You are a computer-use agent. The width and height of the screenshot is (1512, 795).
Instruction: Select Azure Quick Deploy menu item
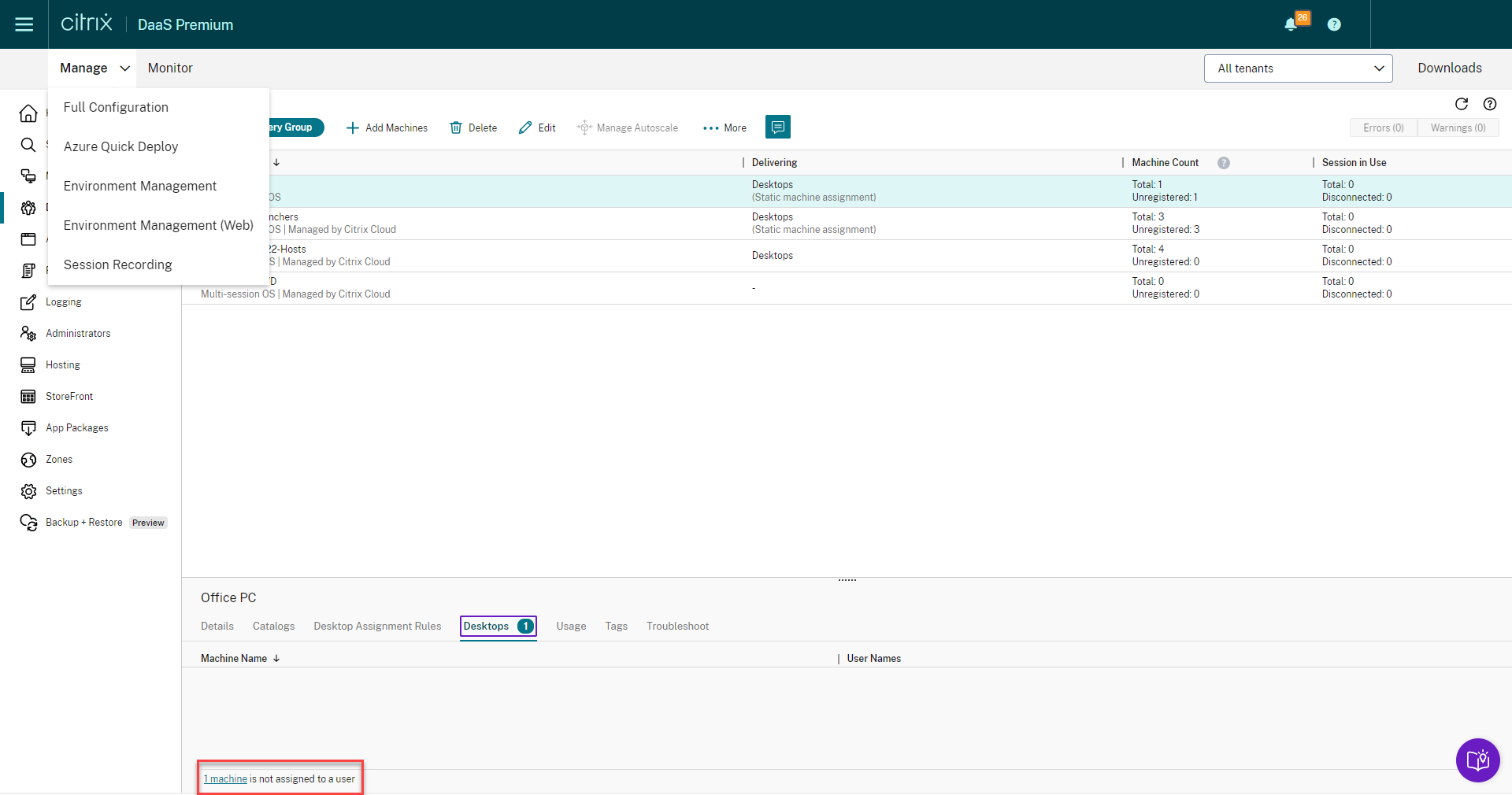tap(120, 146)
